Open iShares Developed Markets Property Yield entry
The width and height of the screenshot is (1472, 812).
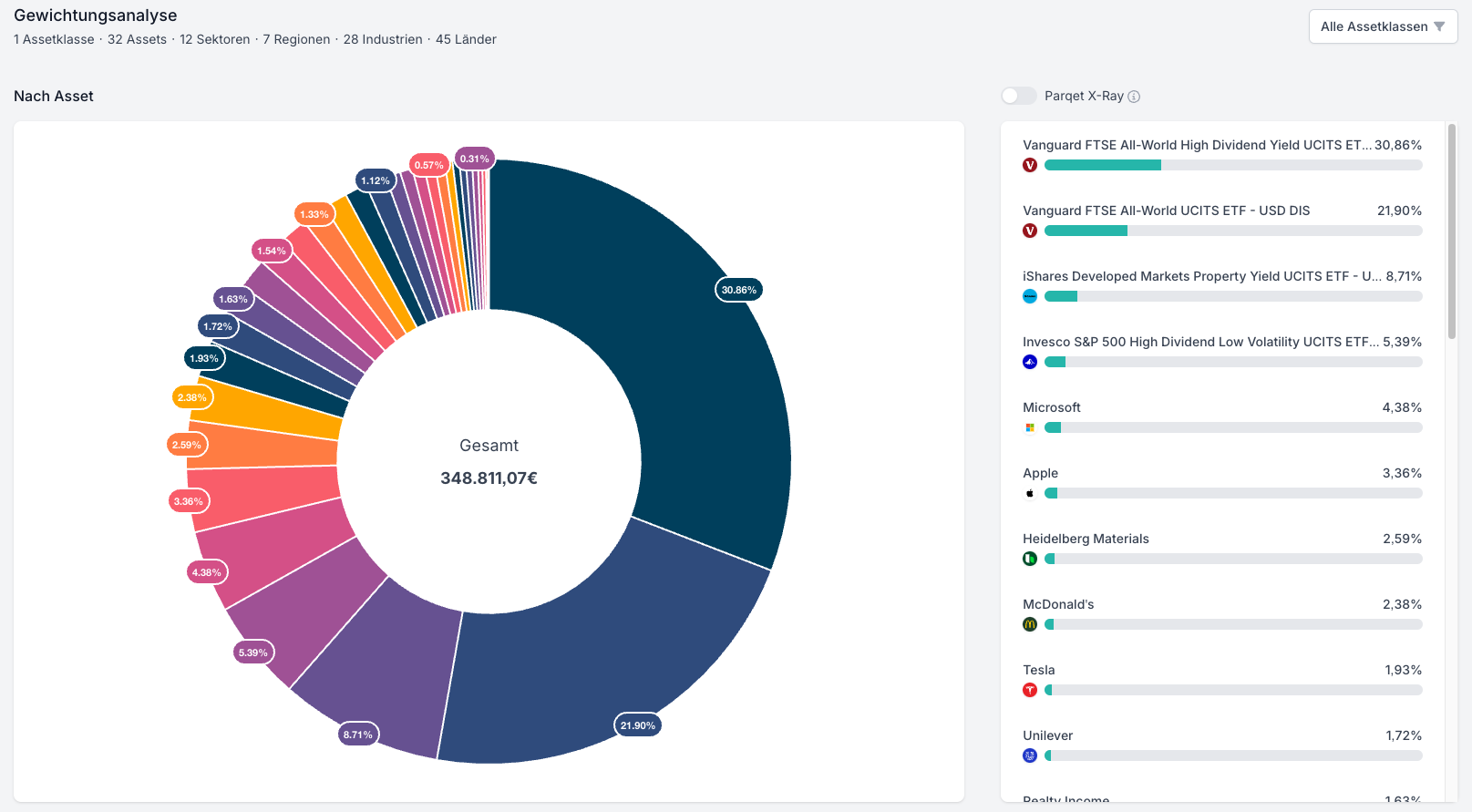[1201, 276]
